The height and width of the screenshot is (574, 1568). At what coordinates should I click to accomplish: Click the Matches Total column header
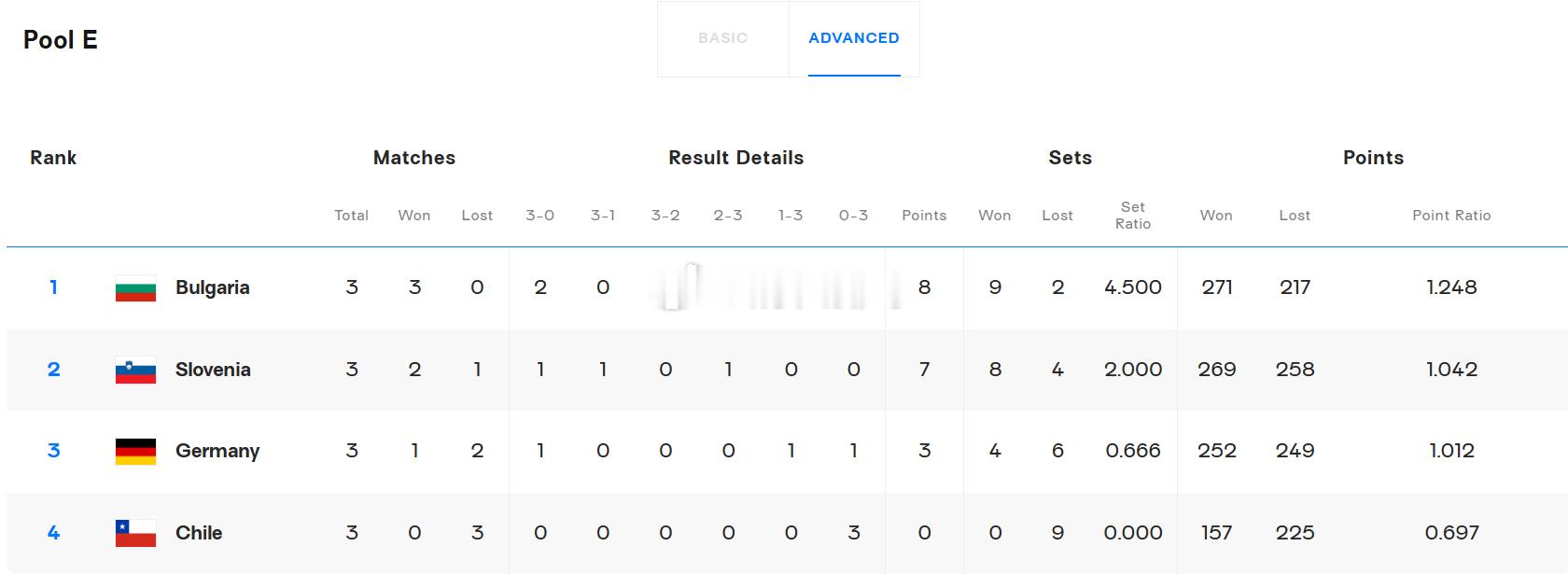click(x=352, y=216)
